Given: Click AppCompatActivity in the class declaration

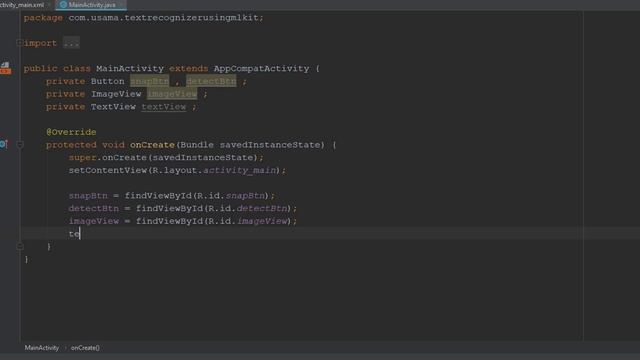Looking at the screenshot, I should tap(261, 69).
